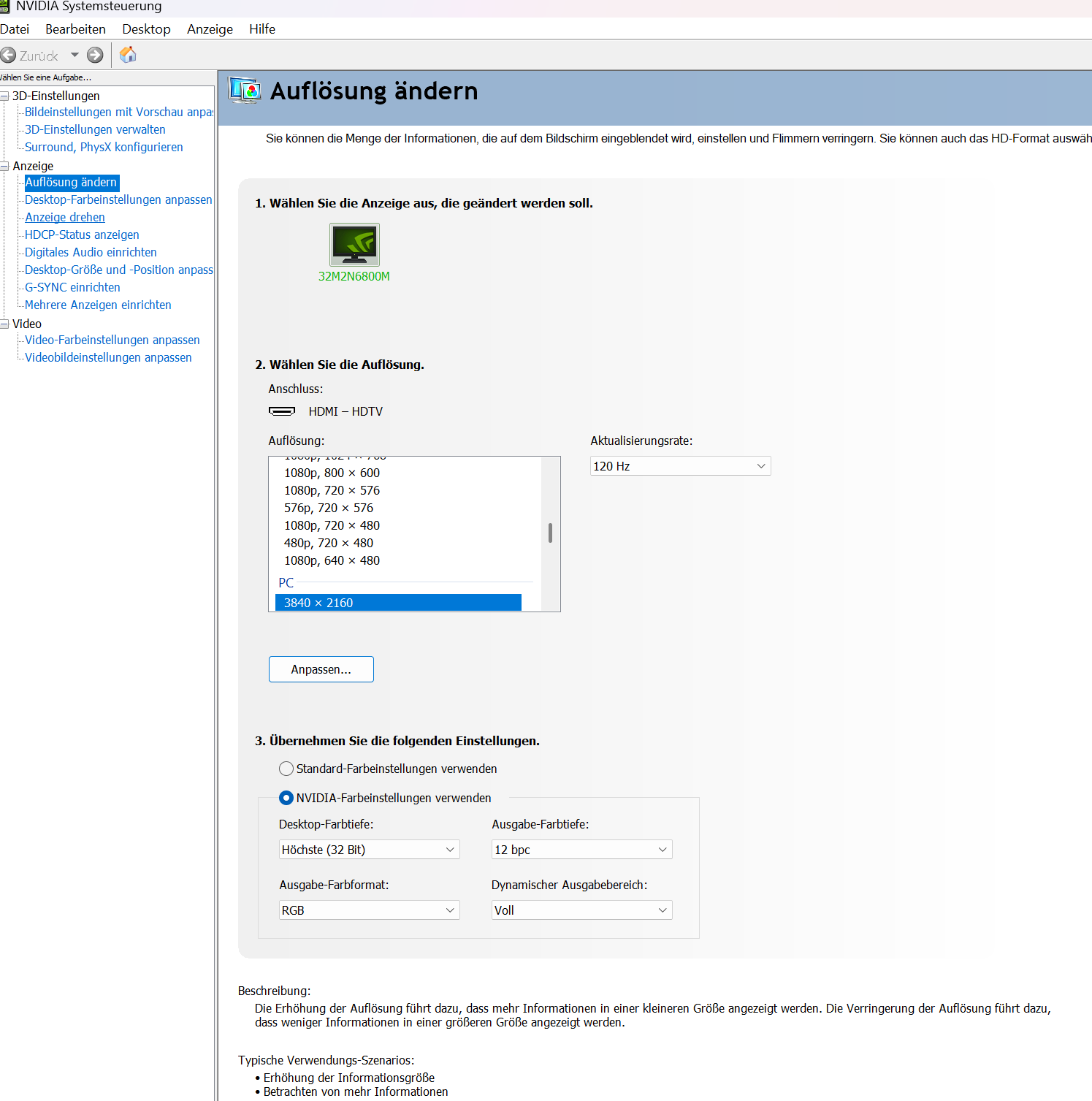Collapse the Anzeige tree node
The image size is (1092, 1101).
pos(4,166)
